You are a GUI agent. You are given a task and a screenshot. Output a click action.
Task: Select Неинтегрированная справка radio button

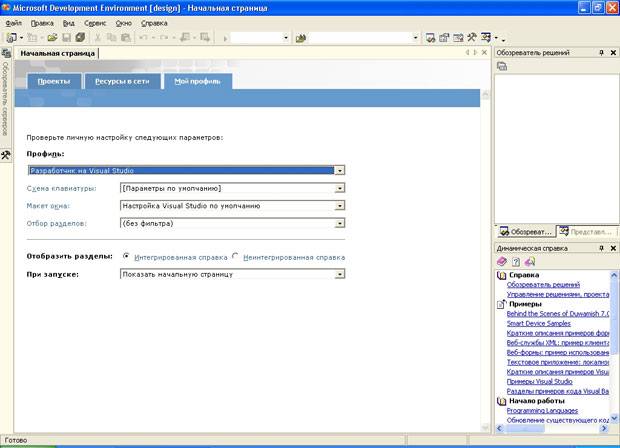235,256
